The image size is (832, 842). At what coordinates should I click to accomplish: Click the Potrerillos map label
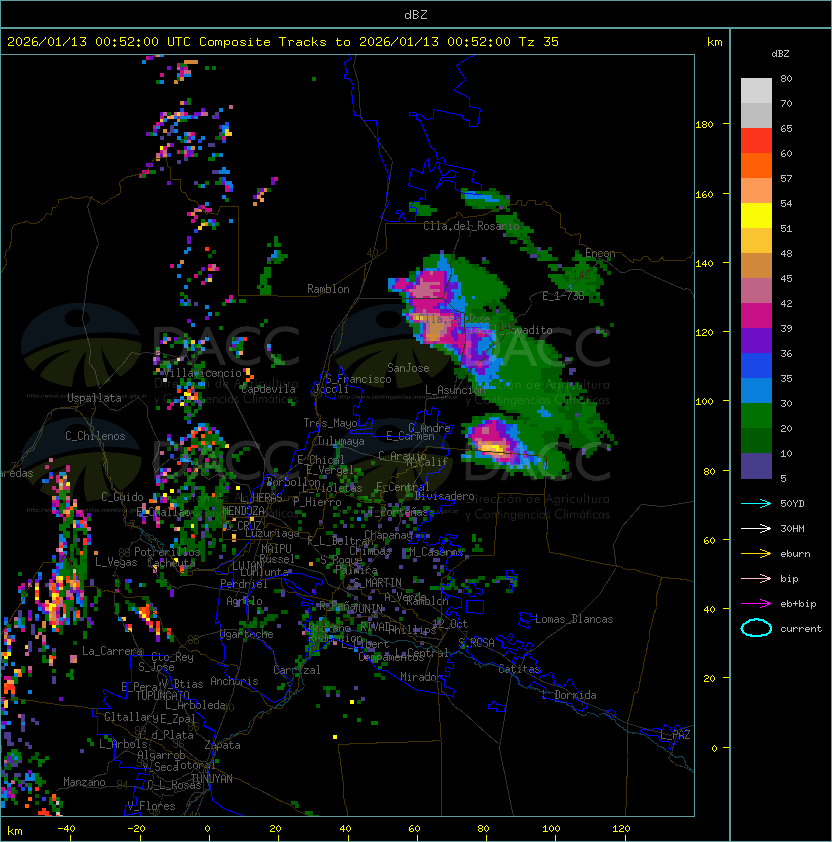[167, 552]
